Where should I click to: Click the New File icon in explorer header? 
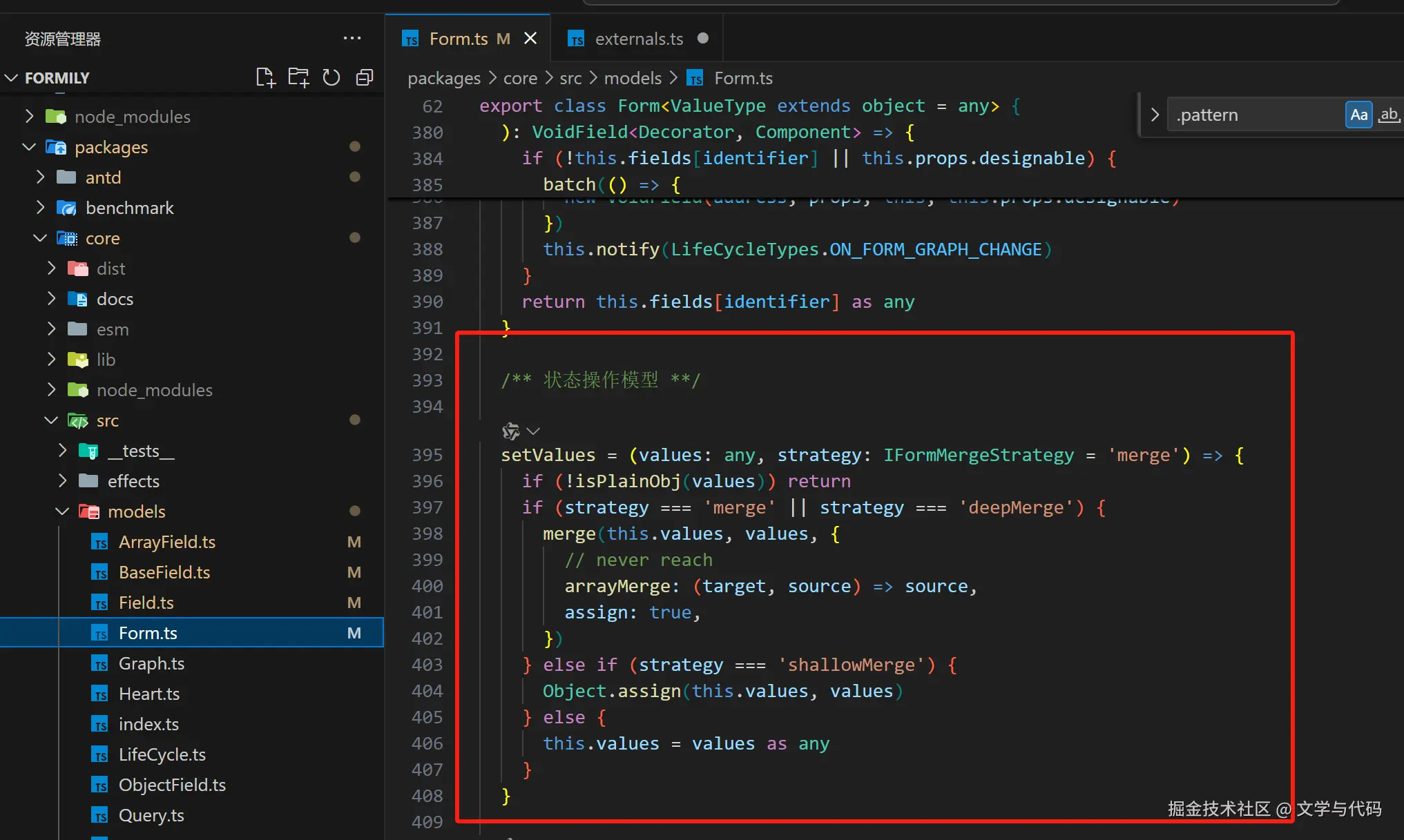(x=265, y=77)
